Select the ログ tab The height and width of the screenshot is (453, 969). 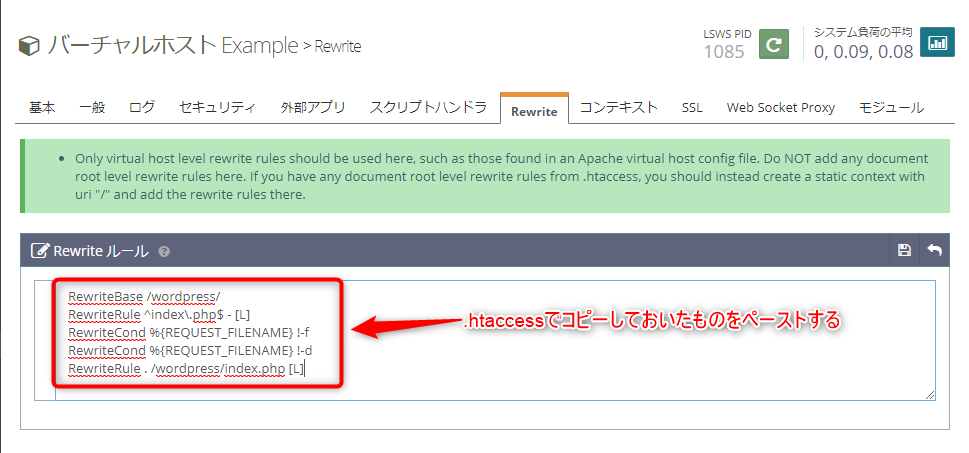tap(142, 107)
